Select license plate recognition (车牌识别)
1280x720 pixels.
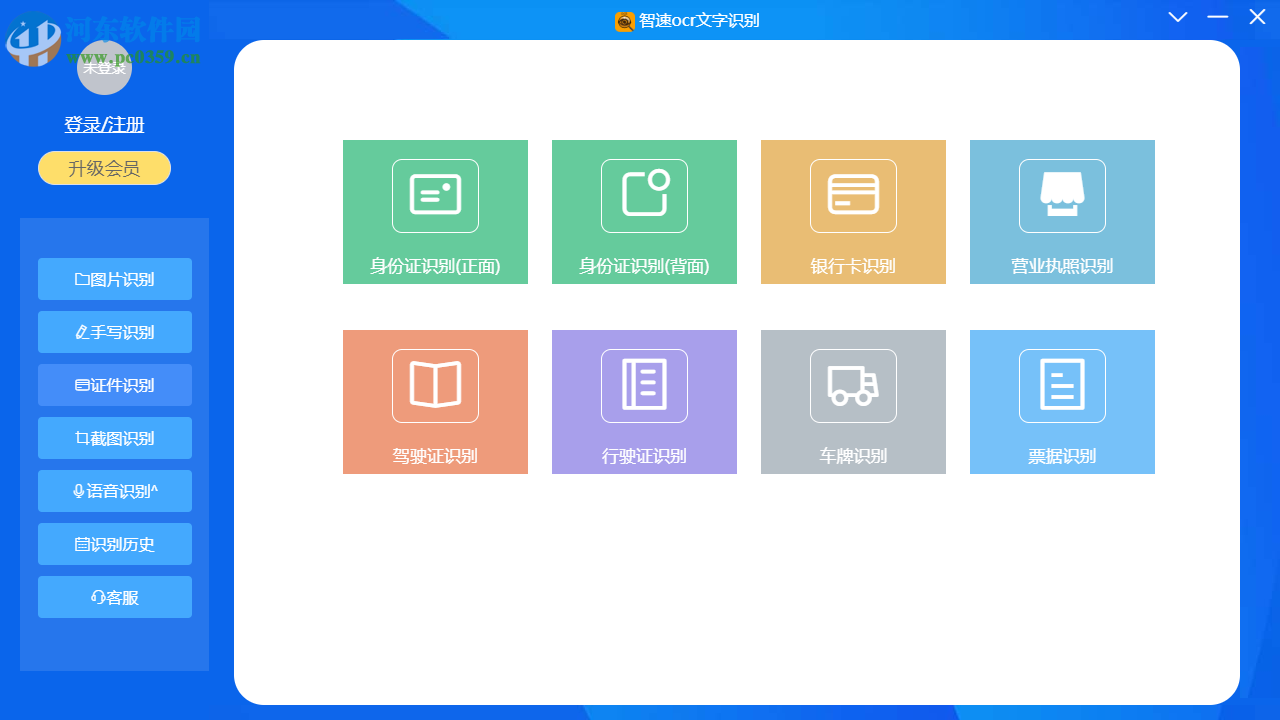tap(853, 402)
